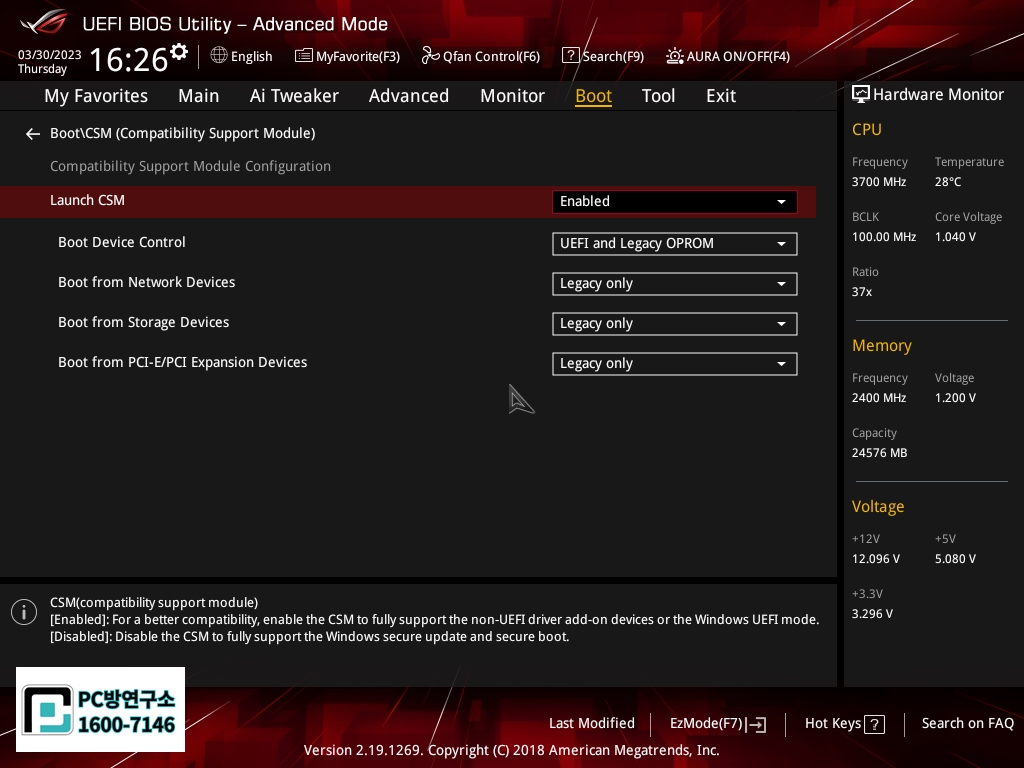Screen dimensions: 1024x768
Task: Switch to the Main tab
Action: coord(199,96)
